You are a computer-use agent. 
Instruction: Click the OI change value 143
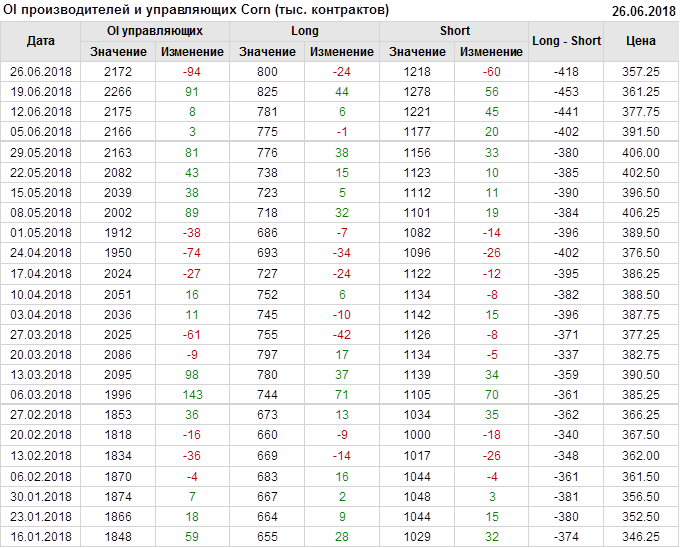pyautogui.click(x=193, y=395)
